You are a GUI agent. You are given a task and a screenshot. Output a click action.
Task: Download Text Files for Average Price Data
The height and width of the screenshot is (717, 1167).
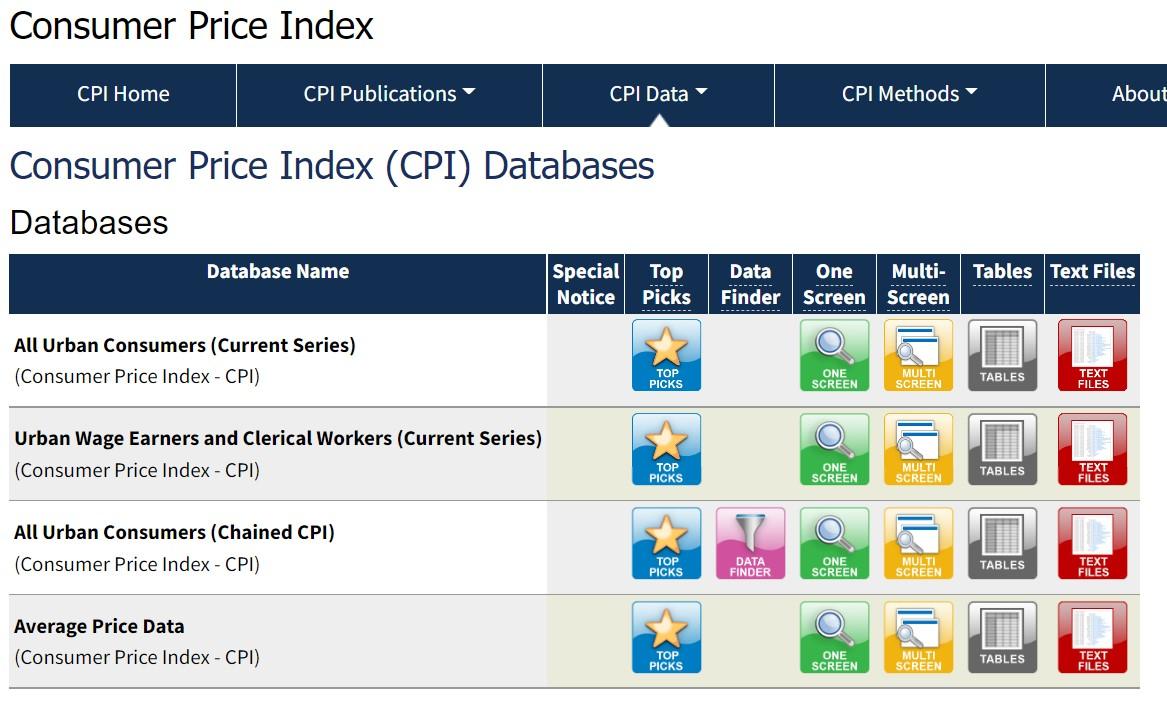[x=1092, y=637]
